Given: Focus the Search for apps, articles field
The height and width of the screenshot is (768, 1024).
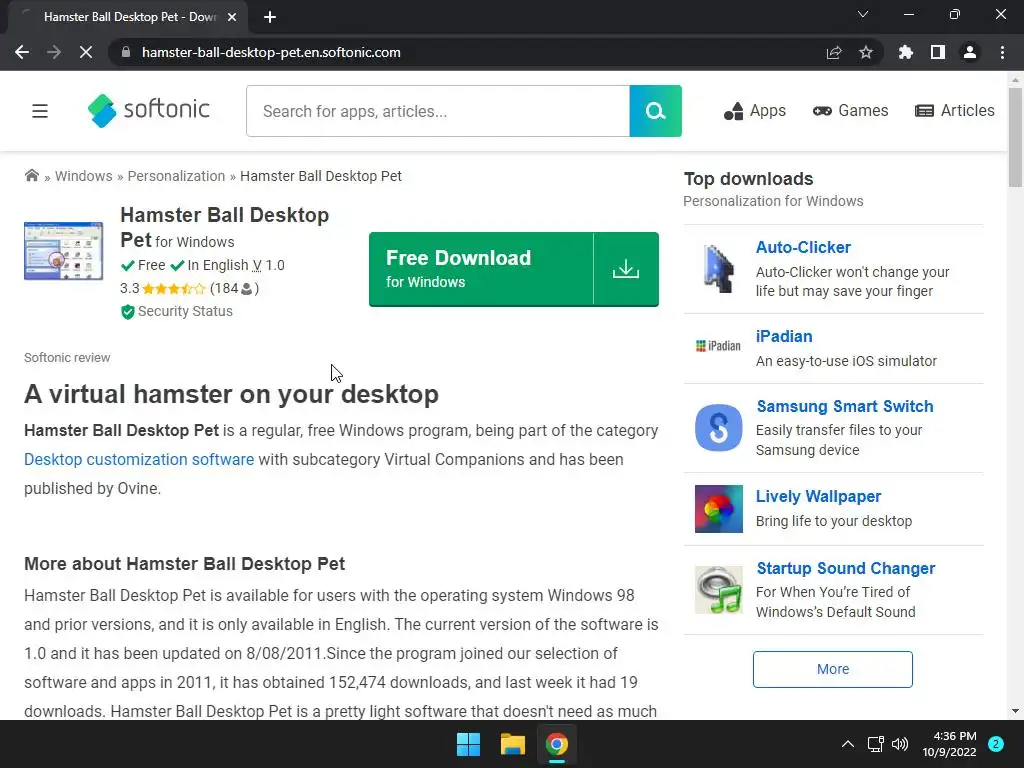Looking at the screenshot, I should [438, 111].
